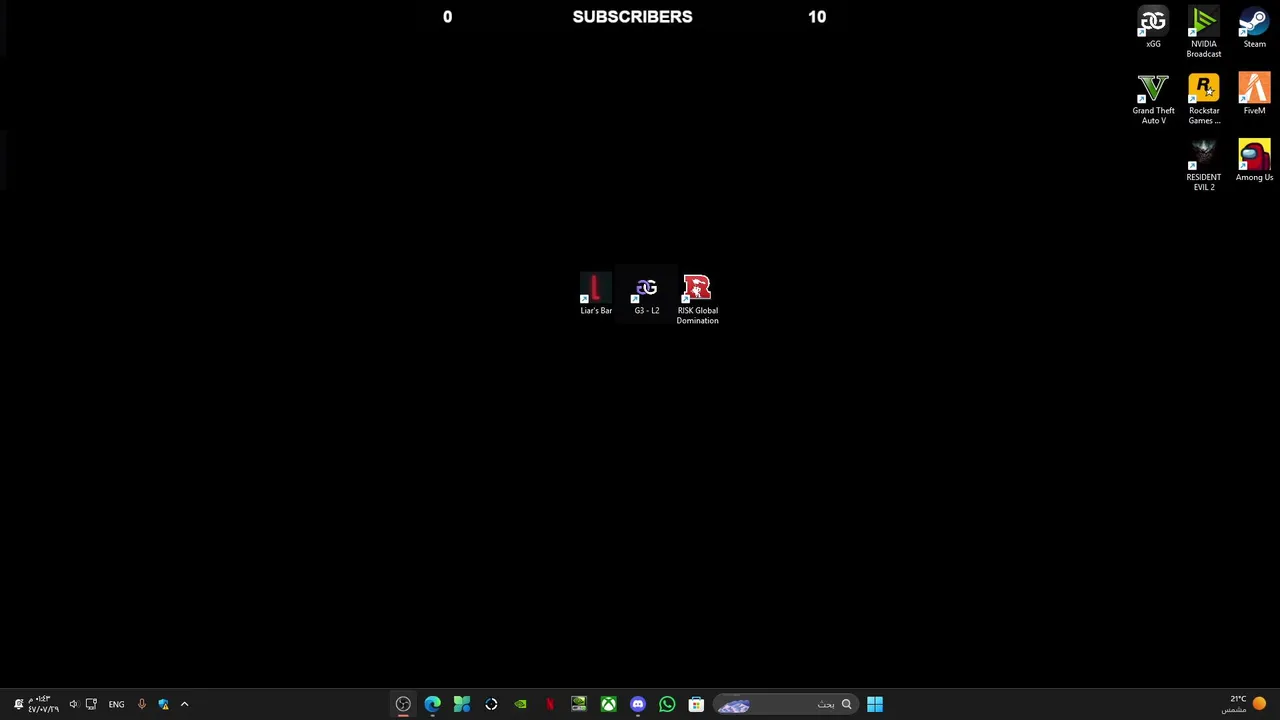This screenshot has height=720, width=1280.
Task: Launch NVIDIA Broadcast from the desktop
Action: (1204, 33)
